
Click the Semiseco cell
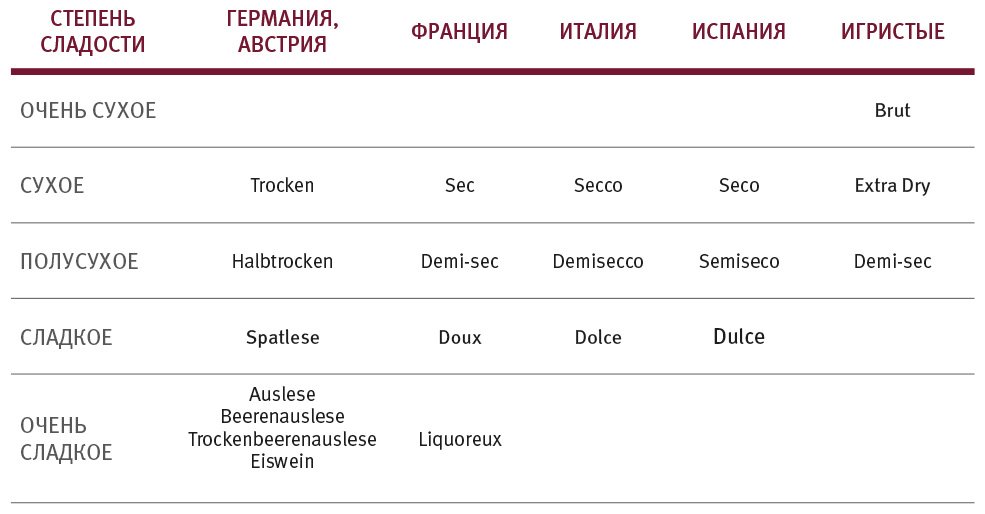point(739,261)
